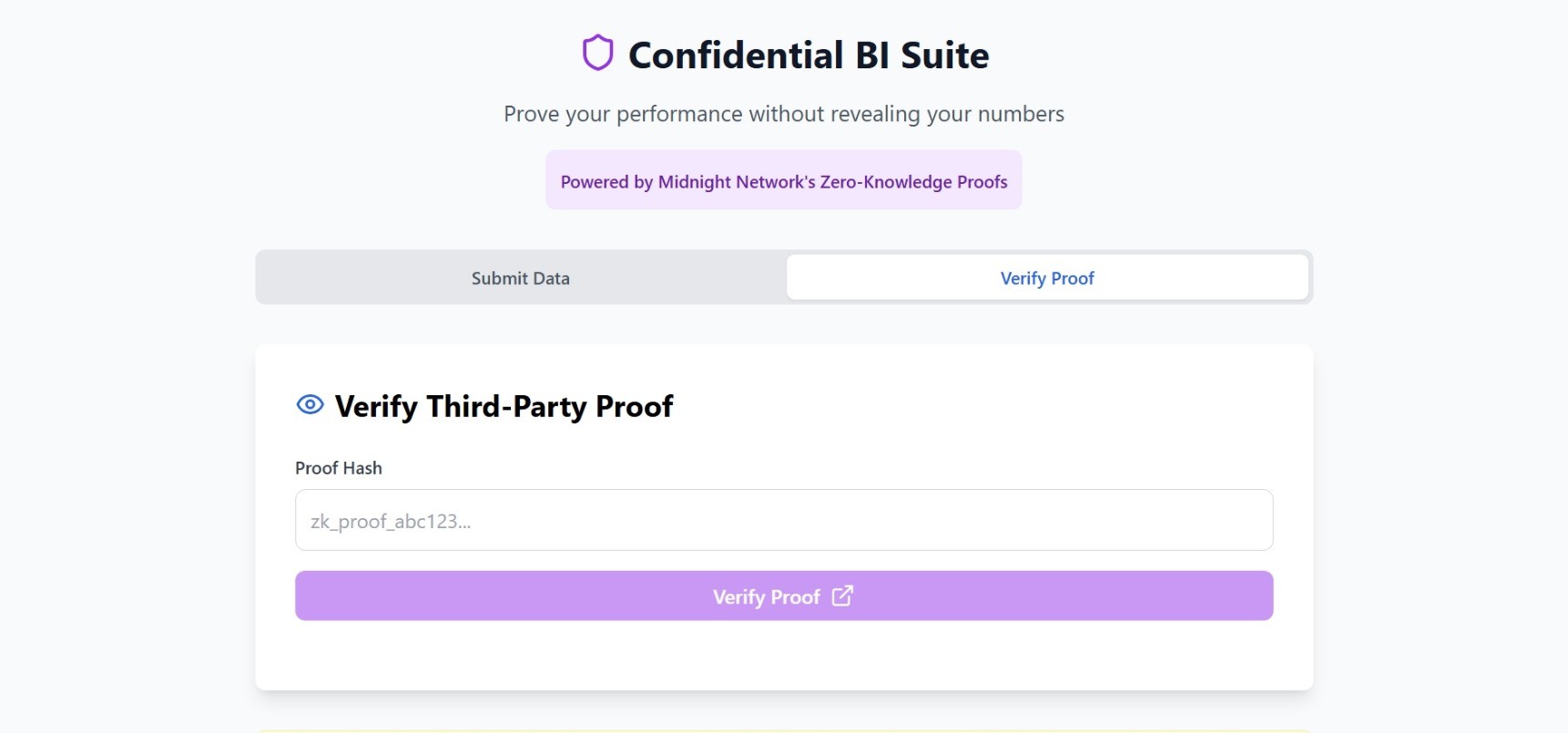Select the Verify Proof tab
The image size is (1568, 733).
click(1046, 278)
